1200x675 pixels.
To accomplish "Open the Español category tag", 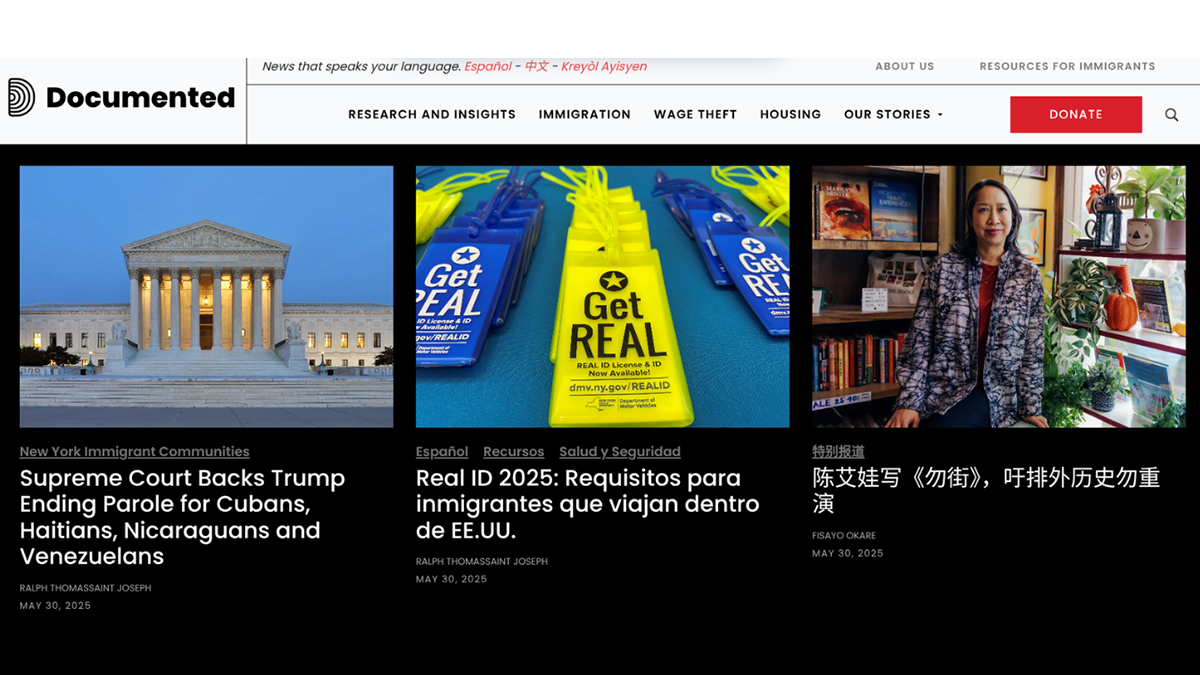I will [442, 452].
